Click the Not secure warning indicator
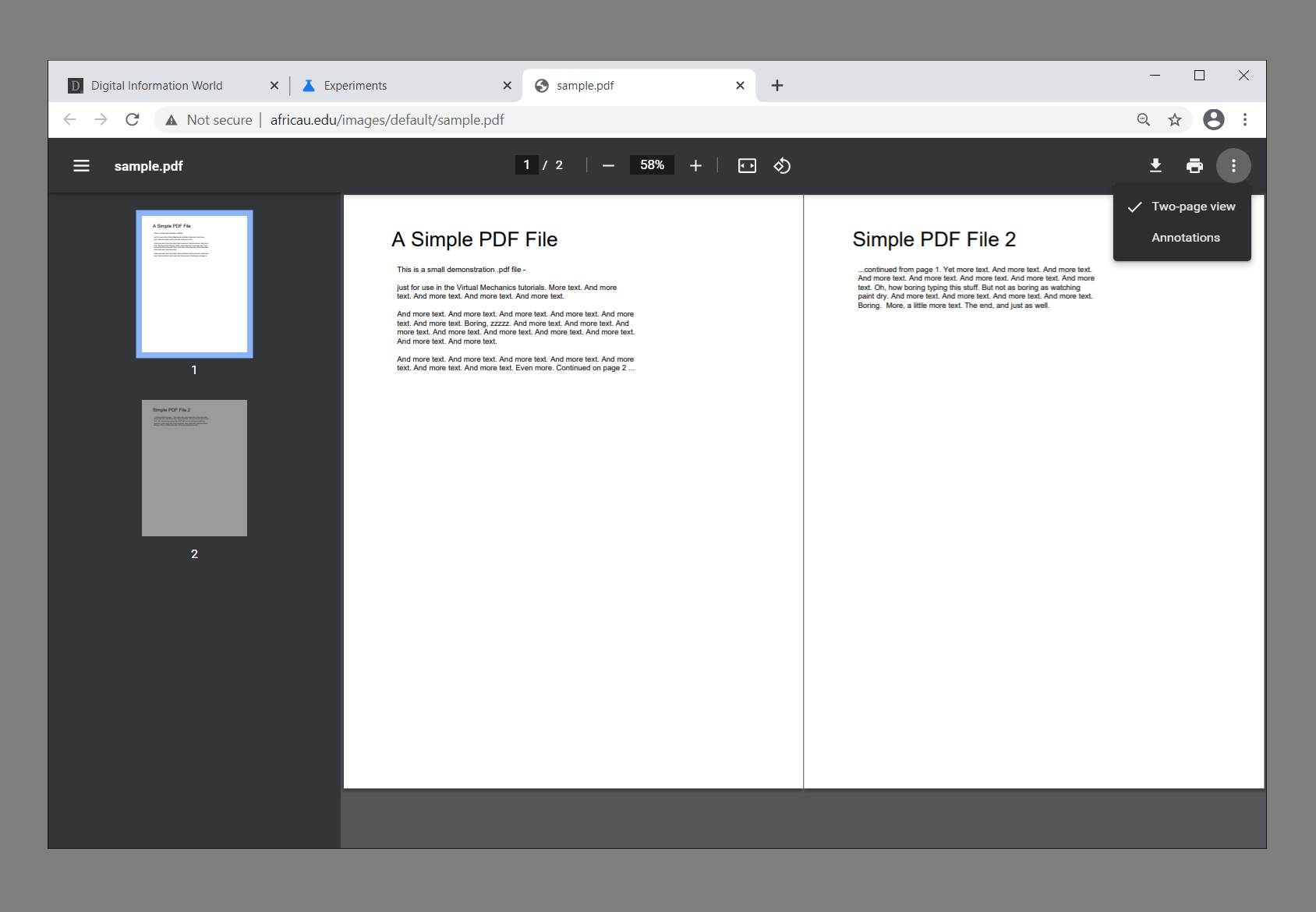Viewport: 1316px width, 912px height. pyautogui.click(x=207, y=119)
